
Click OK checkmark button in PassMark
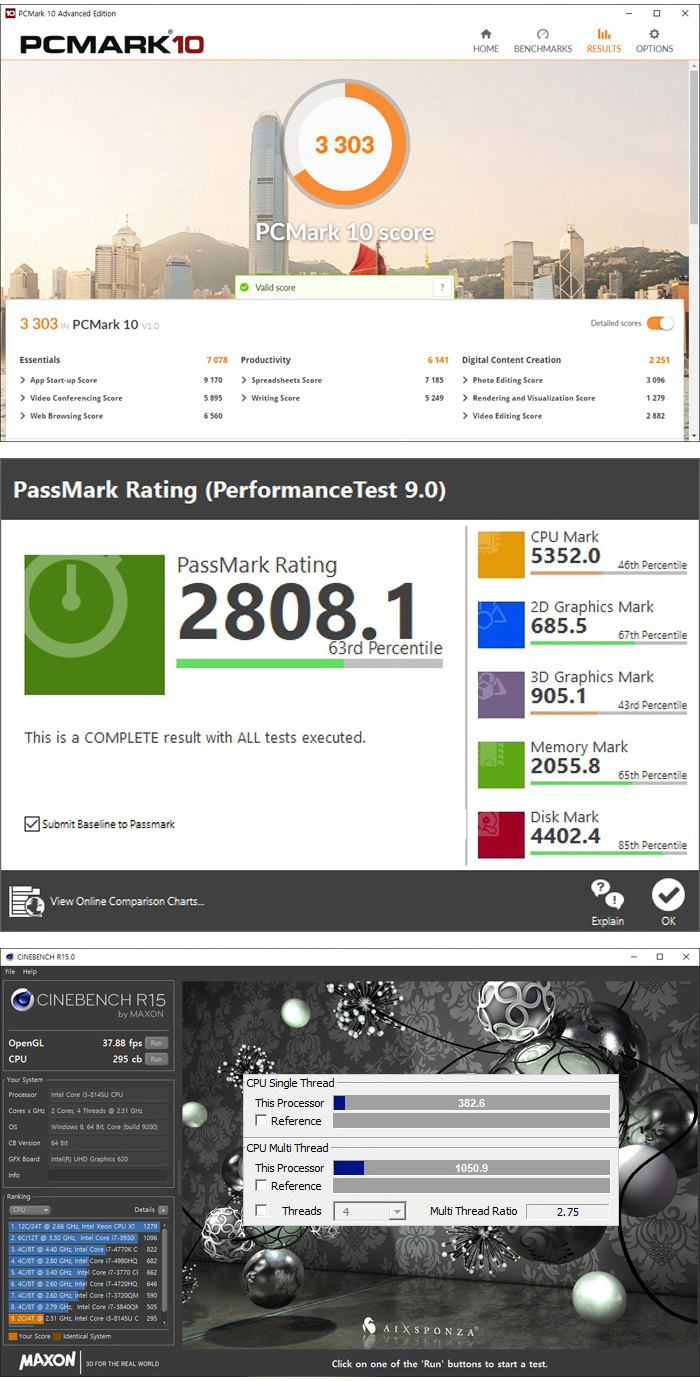668,902
